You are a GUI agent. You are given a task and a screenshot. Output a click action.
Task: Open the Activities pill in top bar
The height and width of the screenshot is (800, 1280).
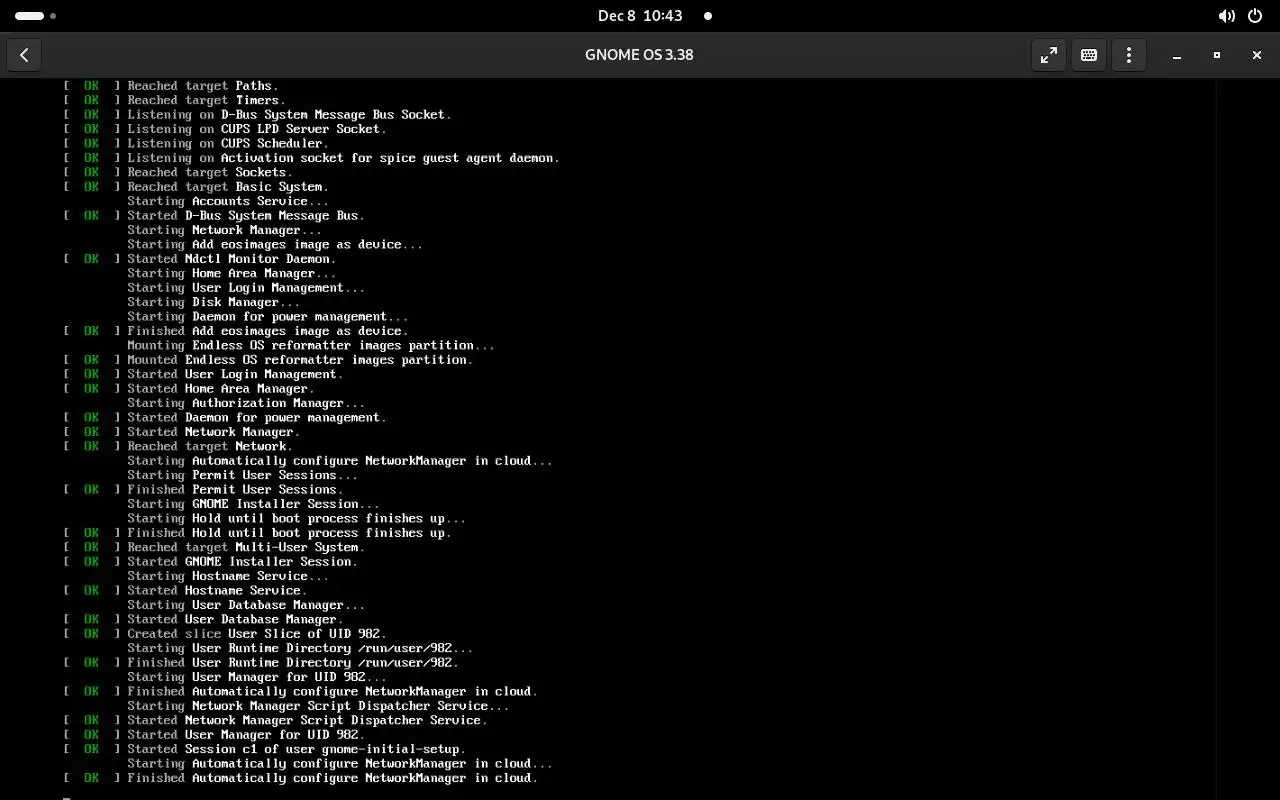click(35, 16)
